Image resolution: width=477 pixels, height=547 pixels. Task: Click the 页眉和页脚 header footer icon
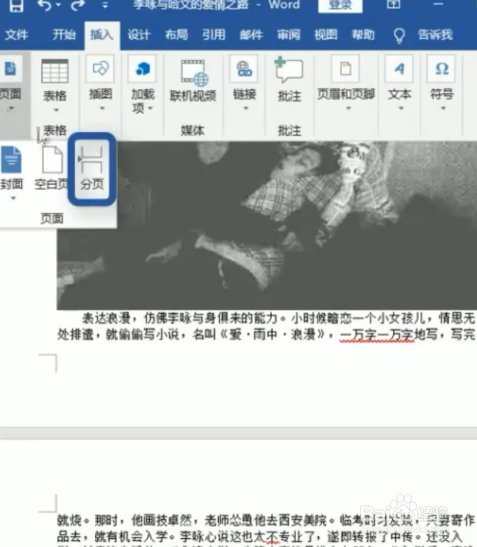[x=345, y=69]
